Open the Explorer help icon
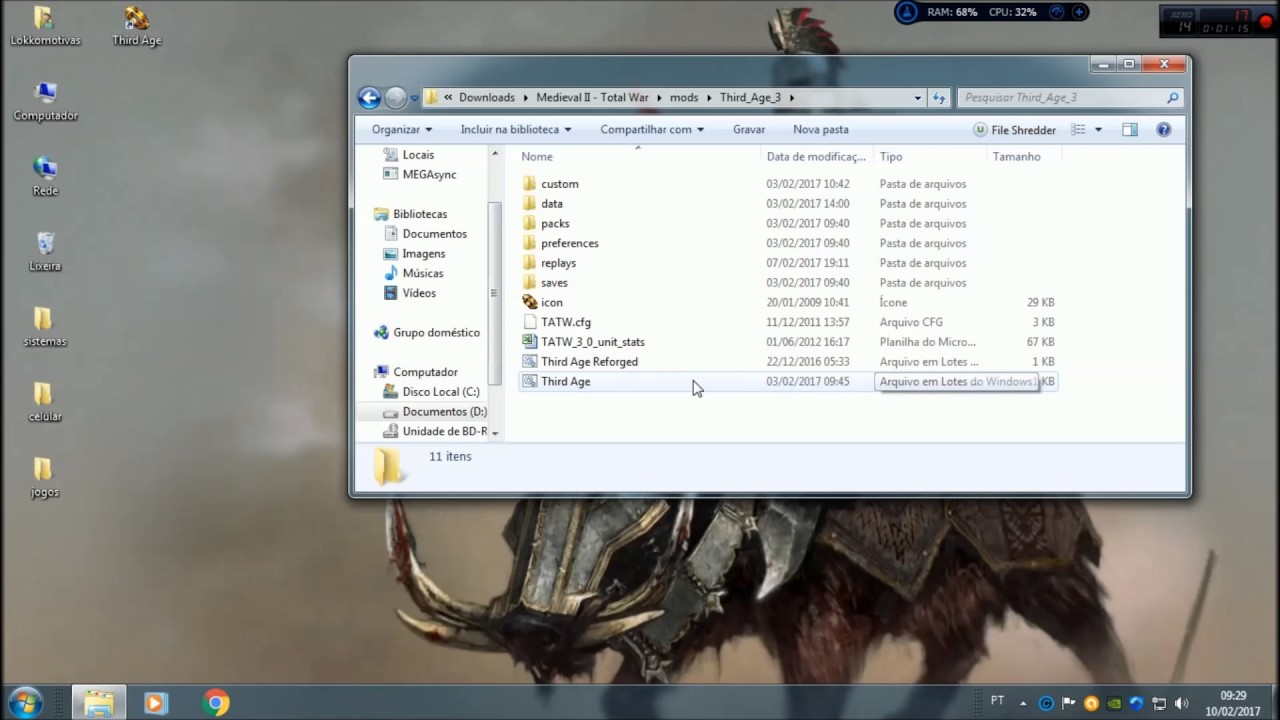This screenshot has height=720, width=1280. [1163, 130]
